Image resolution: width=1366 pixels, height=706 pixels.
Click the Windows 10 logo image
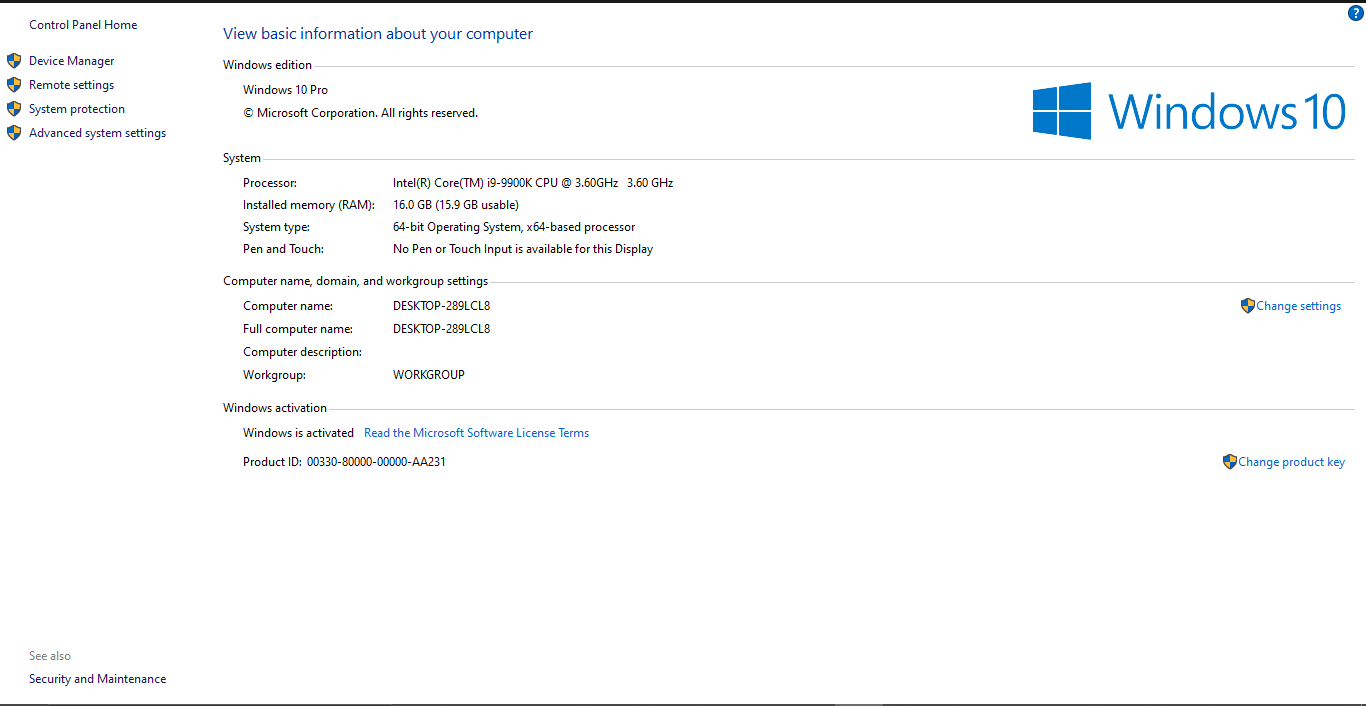(1189, 110)
